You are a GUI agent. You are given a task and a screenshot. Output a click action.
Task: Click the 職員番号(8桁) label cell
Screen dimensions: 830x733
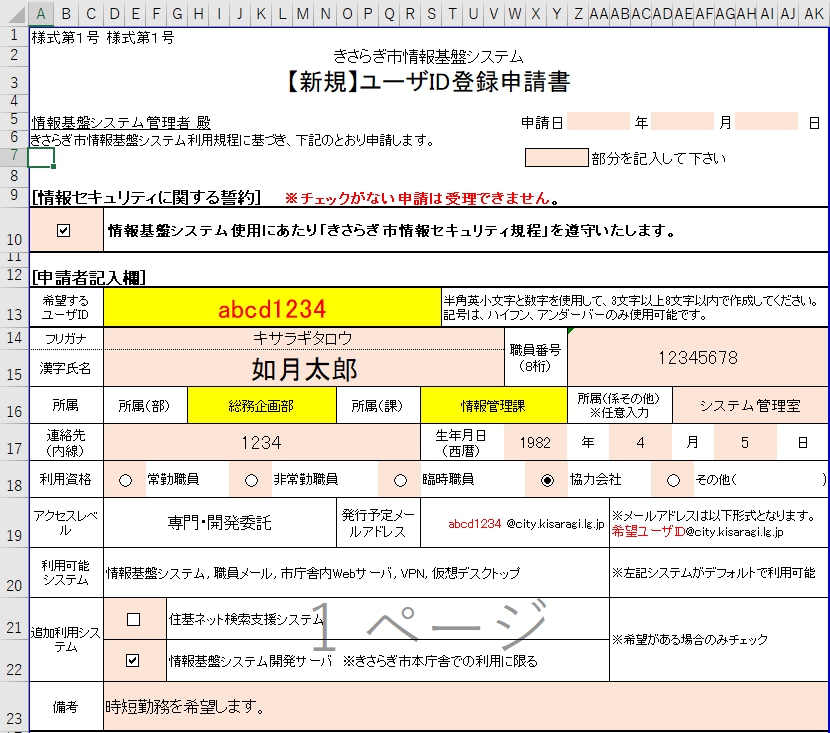tap(535, 357)
